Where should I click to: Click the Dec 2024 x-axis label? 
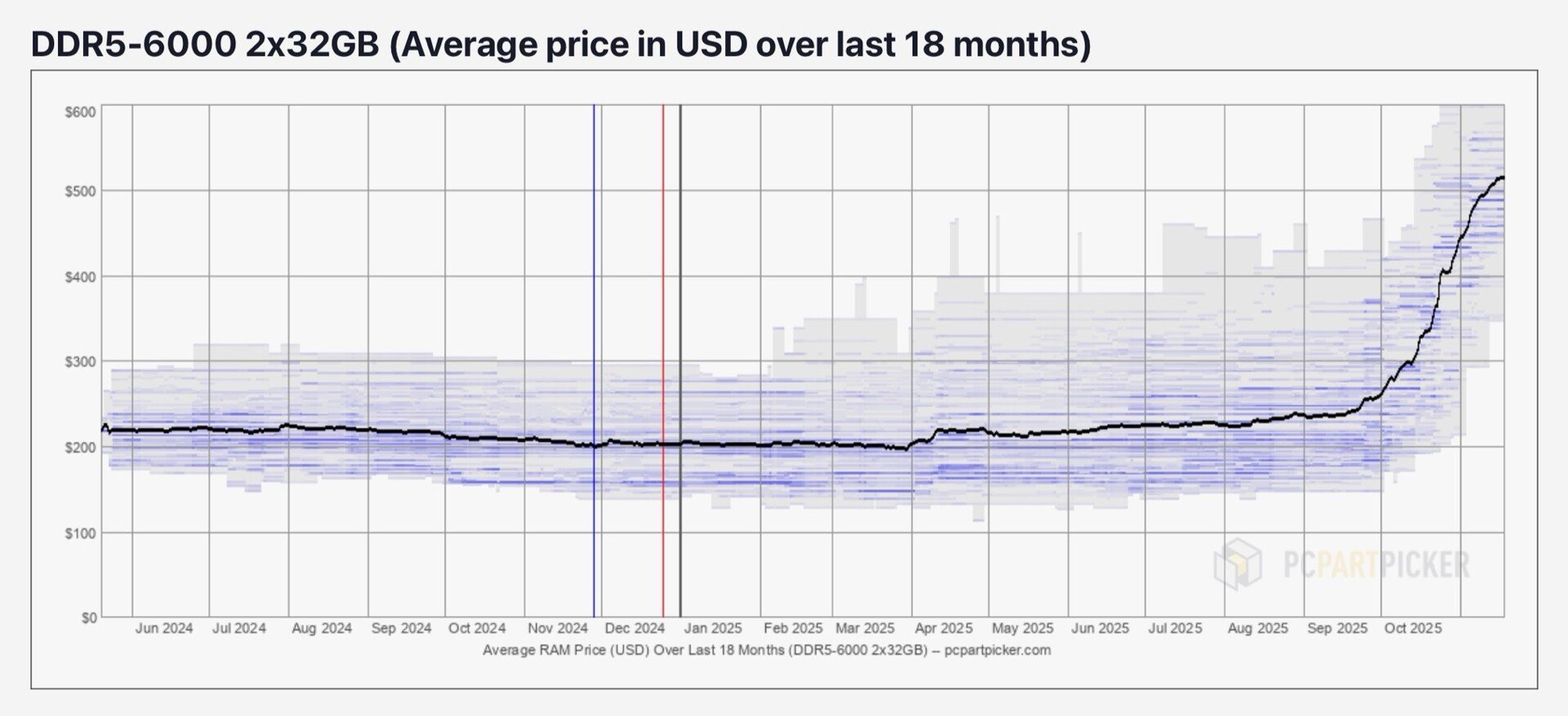coord(635,629)
